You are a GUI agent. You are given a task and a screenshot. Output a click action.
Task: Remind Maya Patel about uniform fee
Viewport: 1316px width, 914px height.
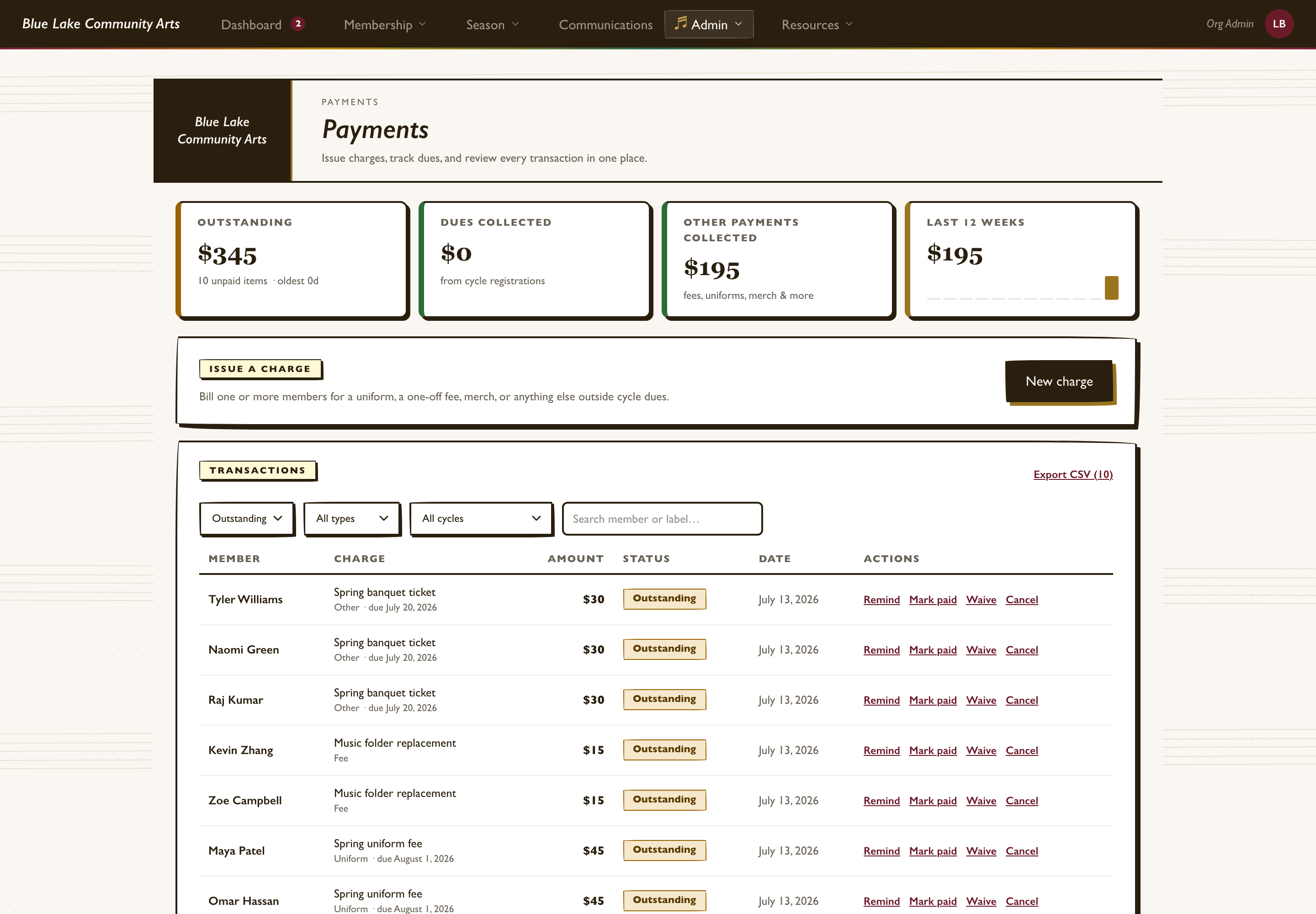[881, 851]
